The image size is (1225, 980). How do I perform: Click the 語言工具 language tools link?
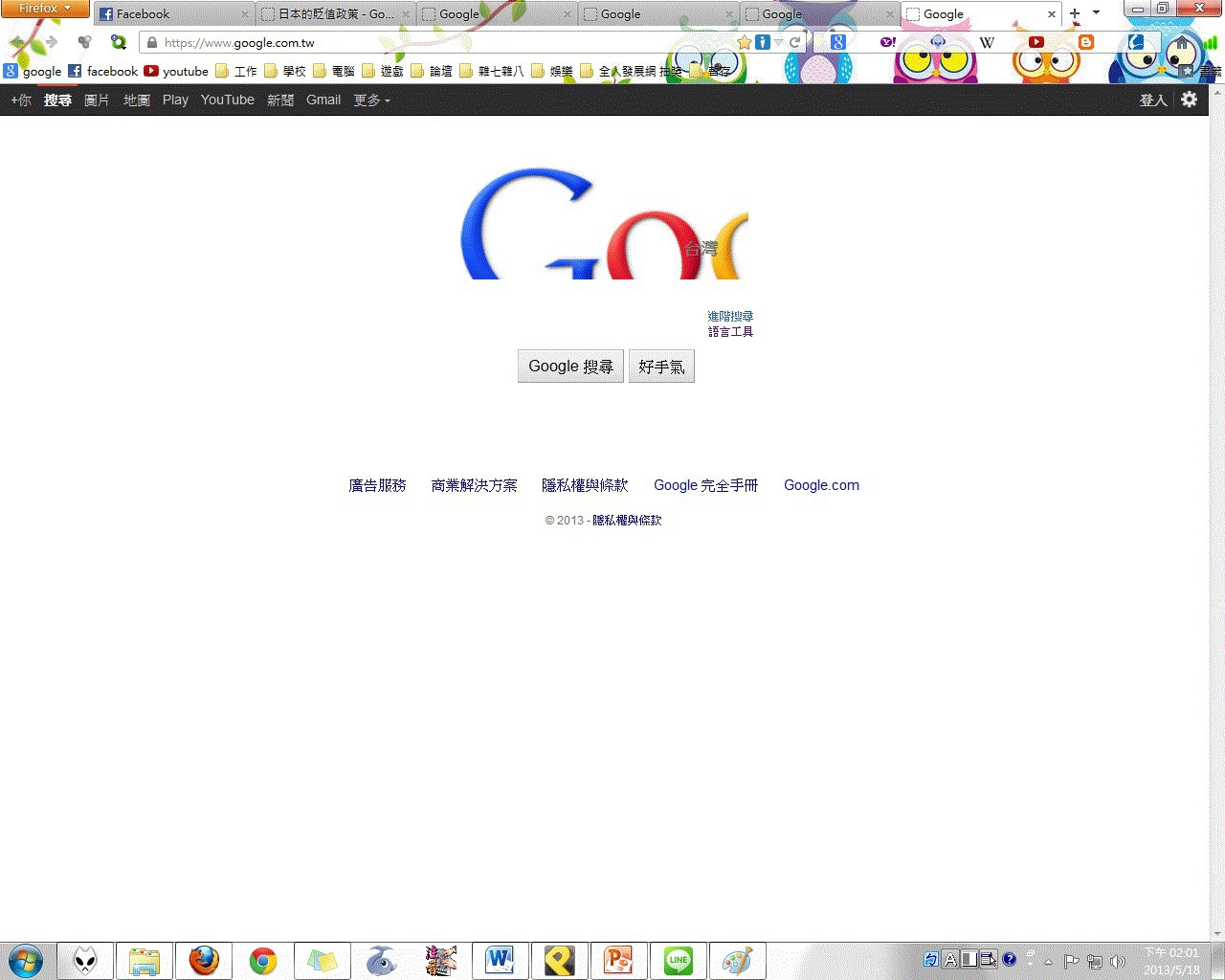coord(730,331)
